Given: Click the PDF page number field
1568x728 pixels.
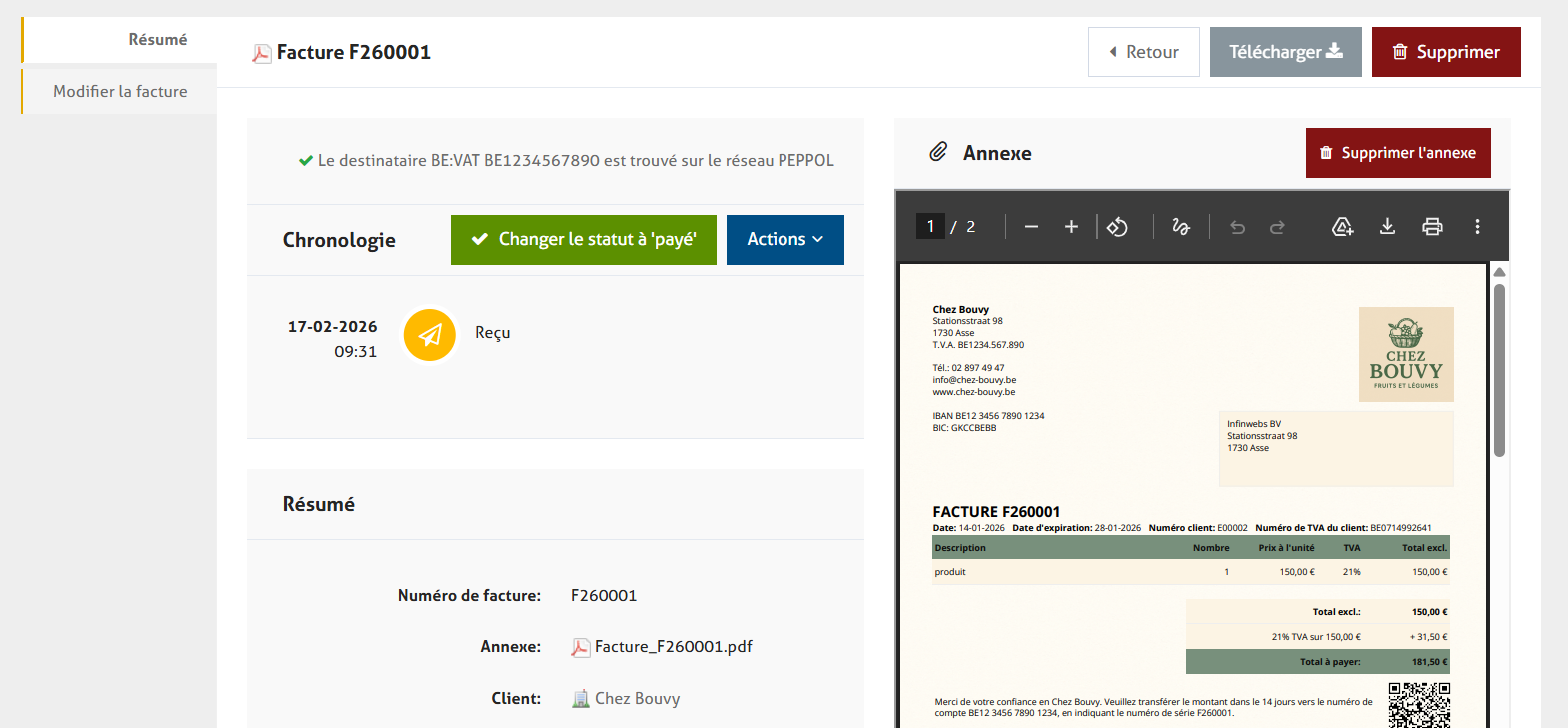Looking at the screenshot, I should [930, 227].
